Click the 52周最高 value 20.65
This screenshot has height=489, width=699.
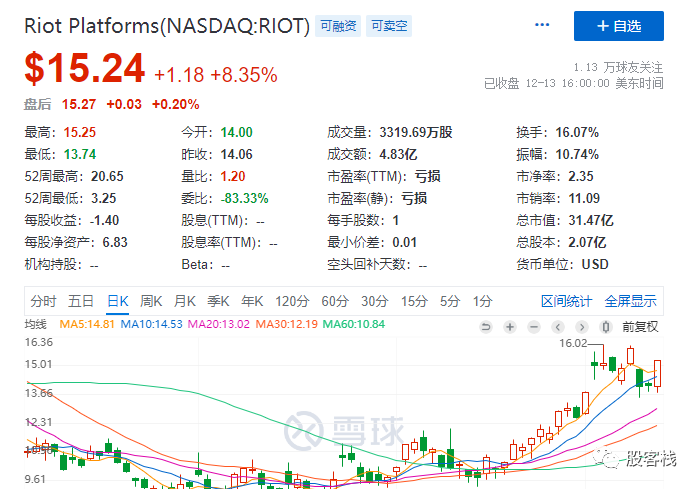pyautogui.click(x=107, y=177)
